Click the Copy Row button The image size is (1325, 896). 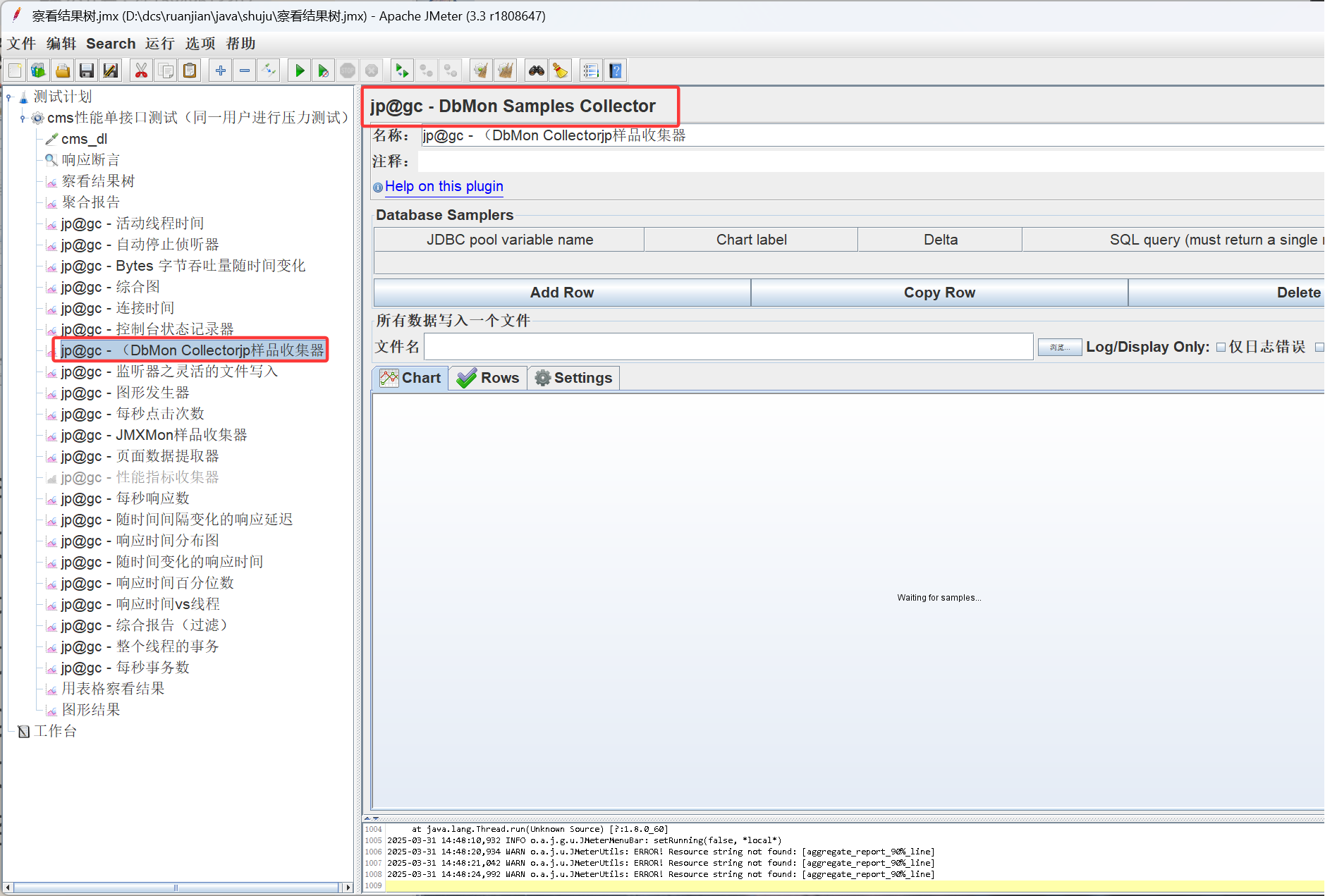click(x=940, y=293)
